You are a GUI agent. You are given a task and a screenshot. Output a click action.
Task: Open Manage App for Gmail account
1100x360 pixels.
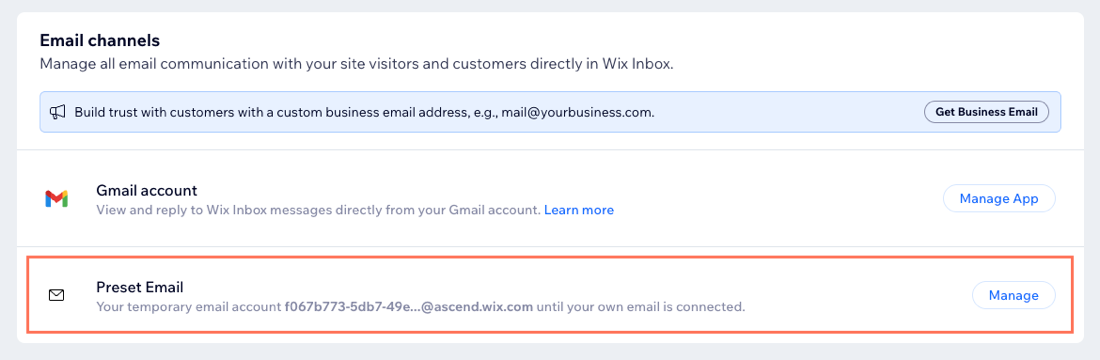pyautogui.click(x=999, y=199)
